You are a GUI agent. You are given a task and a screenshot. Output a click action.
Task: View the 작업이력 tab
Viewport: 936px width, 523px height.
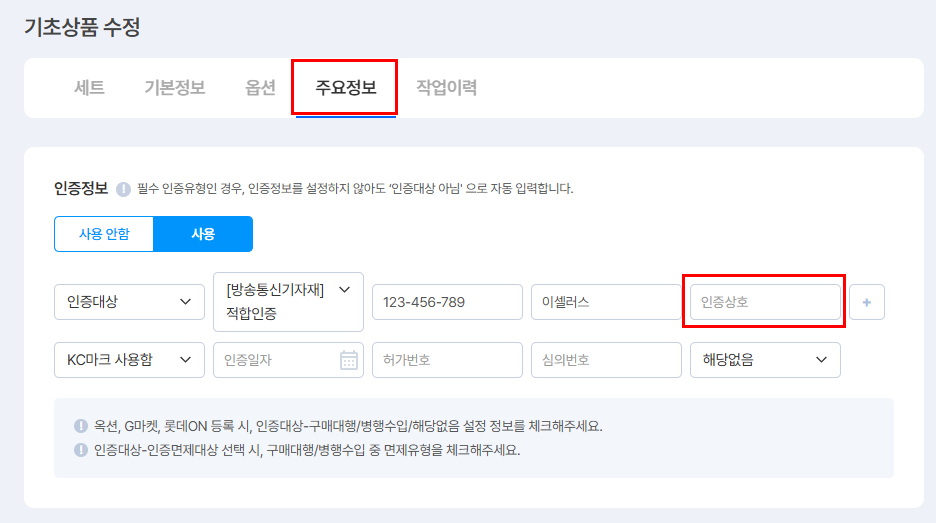446,88
